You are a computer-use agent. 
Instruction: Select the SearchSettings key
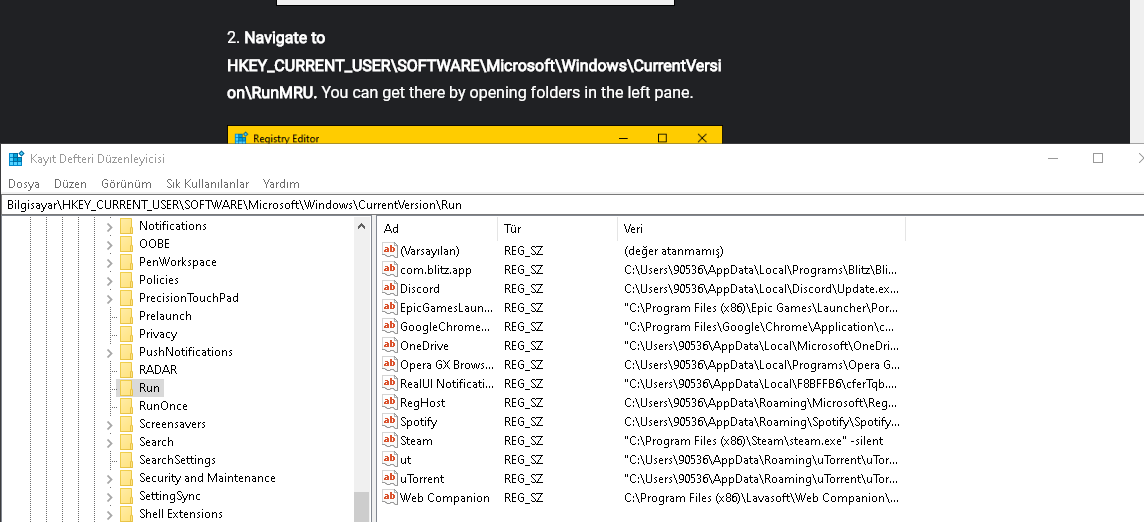[177, 460]
